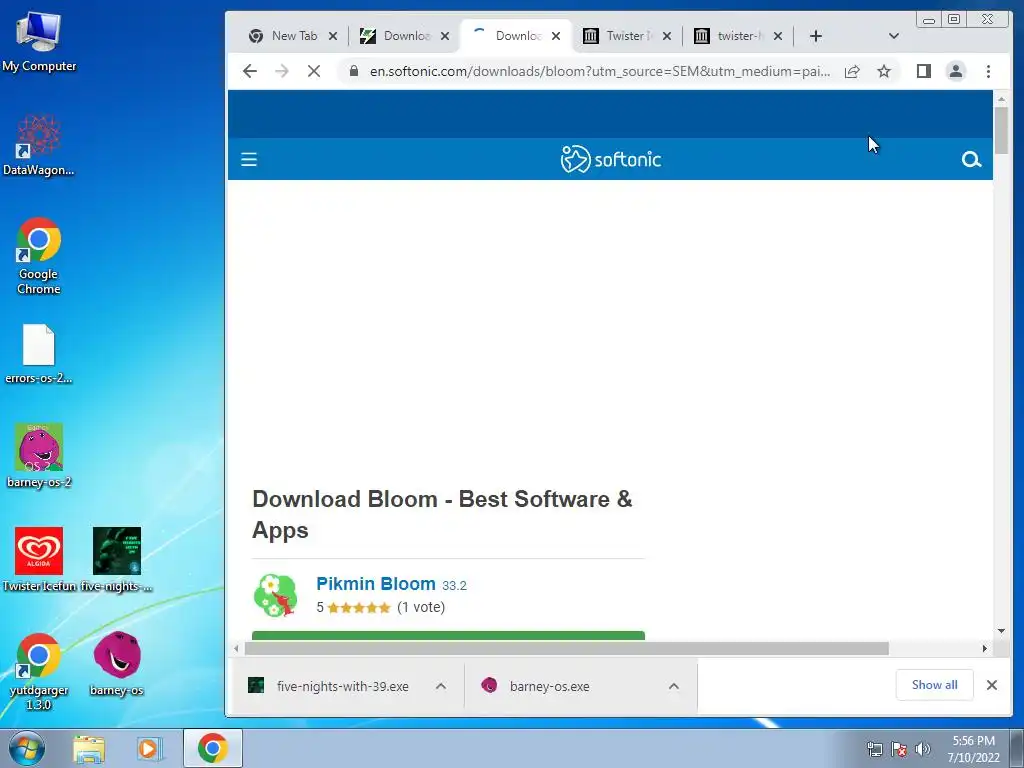Click the horizontal scroll right arrow

pyautogui.click(x=985, y=648)
